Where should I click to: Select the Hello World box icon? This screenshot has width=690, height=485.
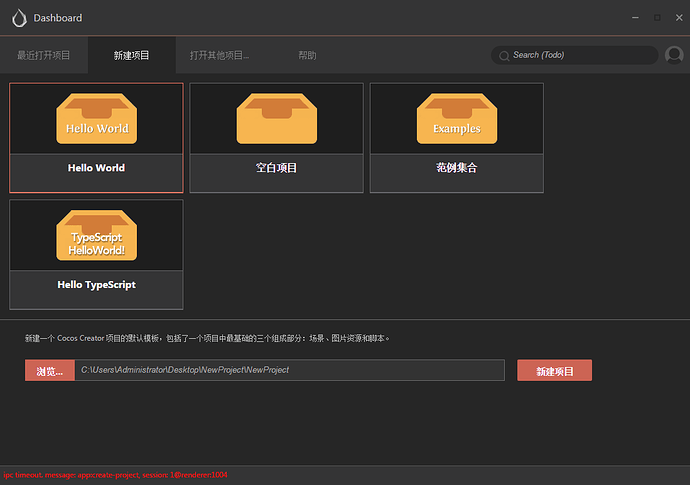click(96, 118)
